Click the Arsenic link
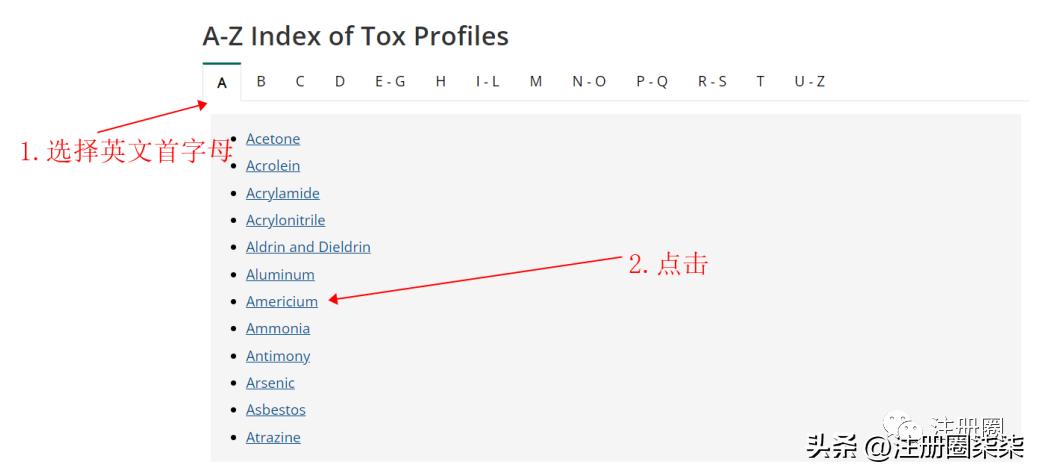1038x474 pixels. pos(270,383)
